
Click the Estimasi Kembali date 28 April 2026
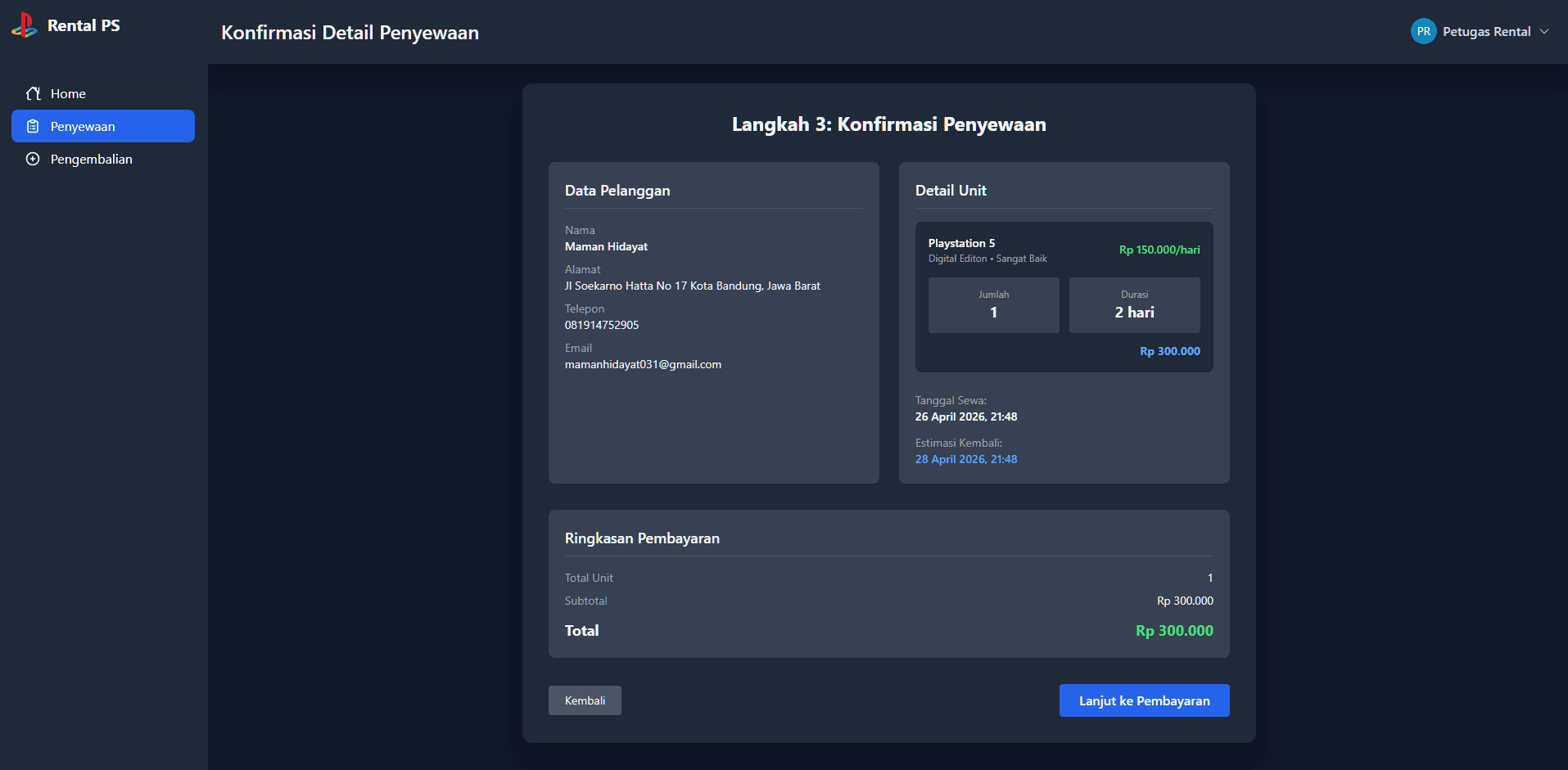[966, 459]
